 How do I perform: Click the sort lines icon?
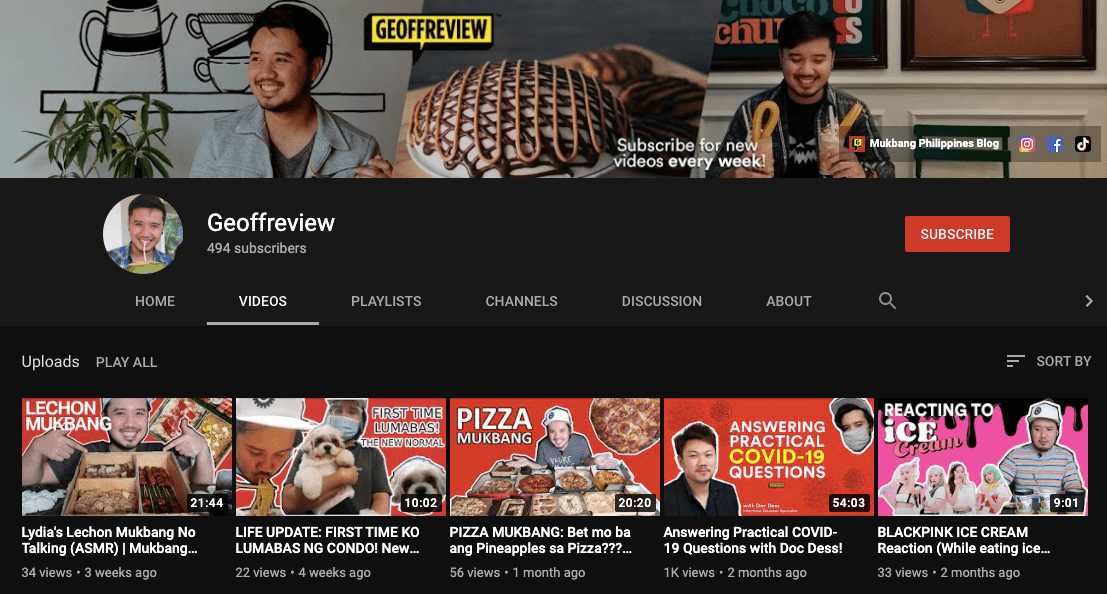pyautogui.click(x=1015, y=362)
